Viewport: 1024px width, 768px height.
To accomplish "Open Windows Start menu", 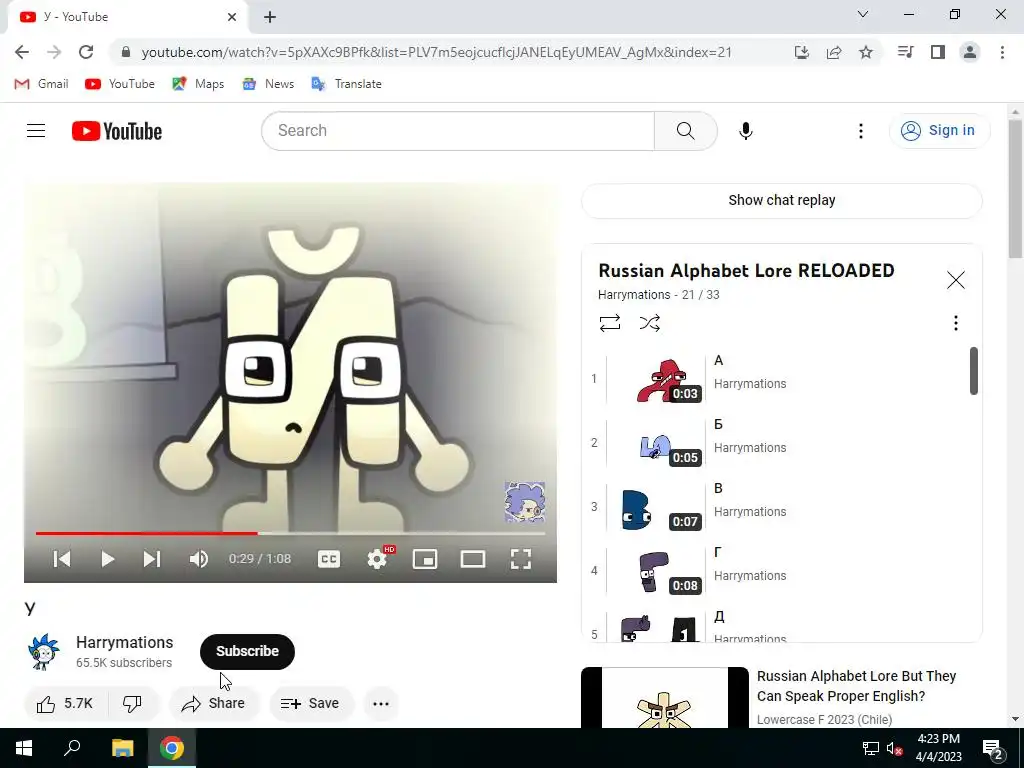I will tap(24, 748).
